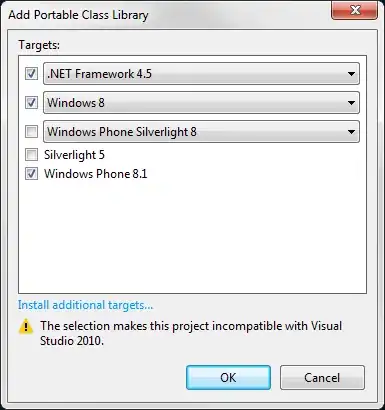This screenshot has height=410, width=385.
Task: Follow the Install additional targets link
Action: [85, 305]
